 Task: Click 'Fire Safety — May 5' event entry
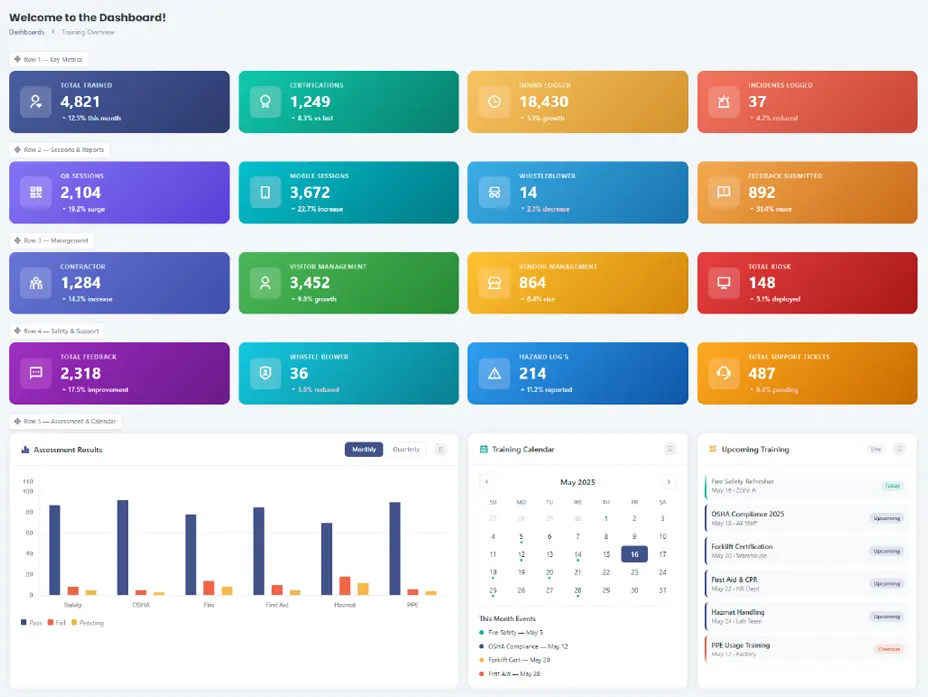[511, 633]
